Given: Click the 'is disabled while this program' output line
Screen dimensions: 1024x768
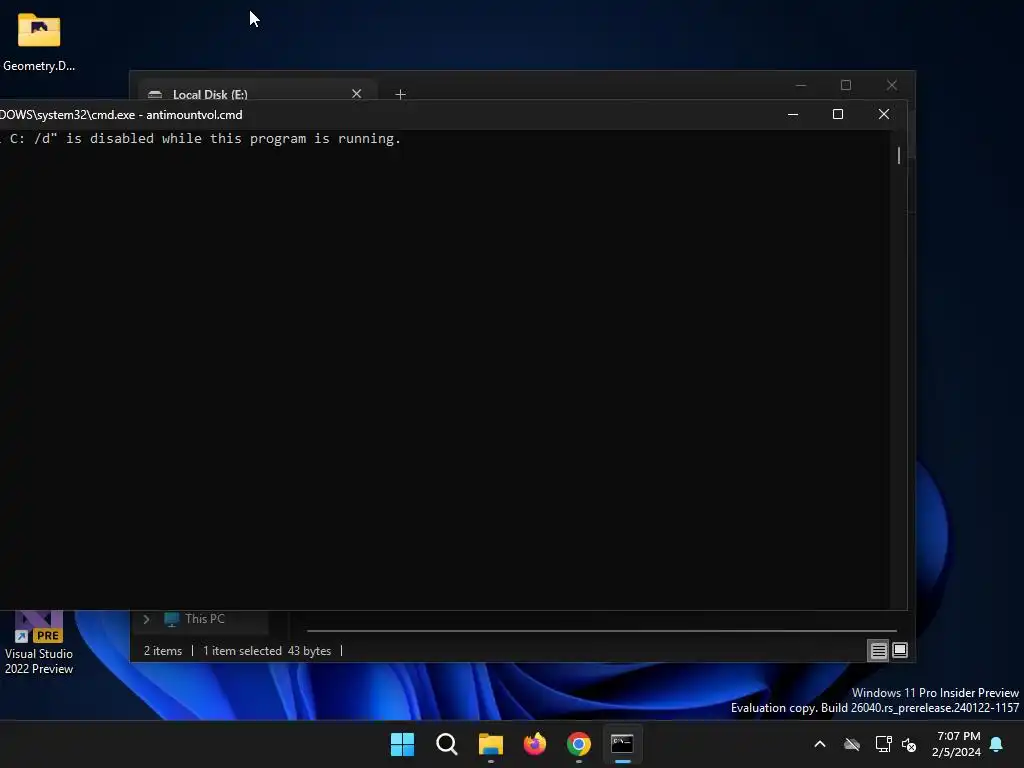Looking at the screenshot, I should (200, 138).
